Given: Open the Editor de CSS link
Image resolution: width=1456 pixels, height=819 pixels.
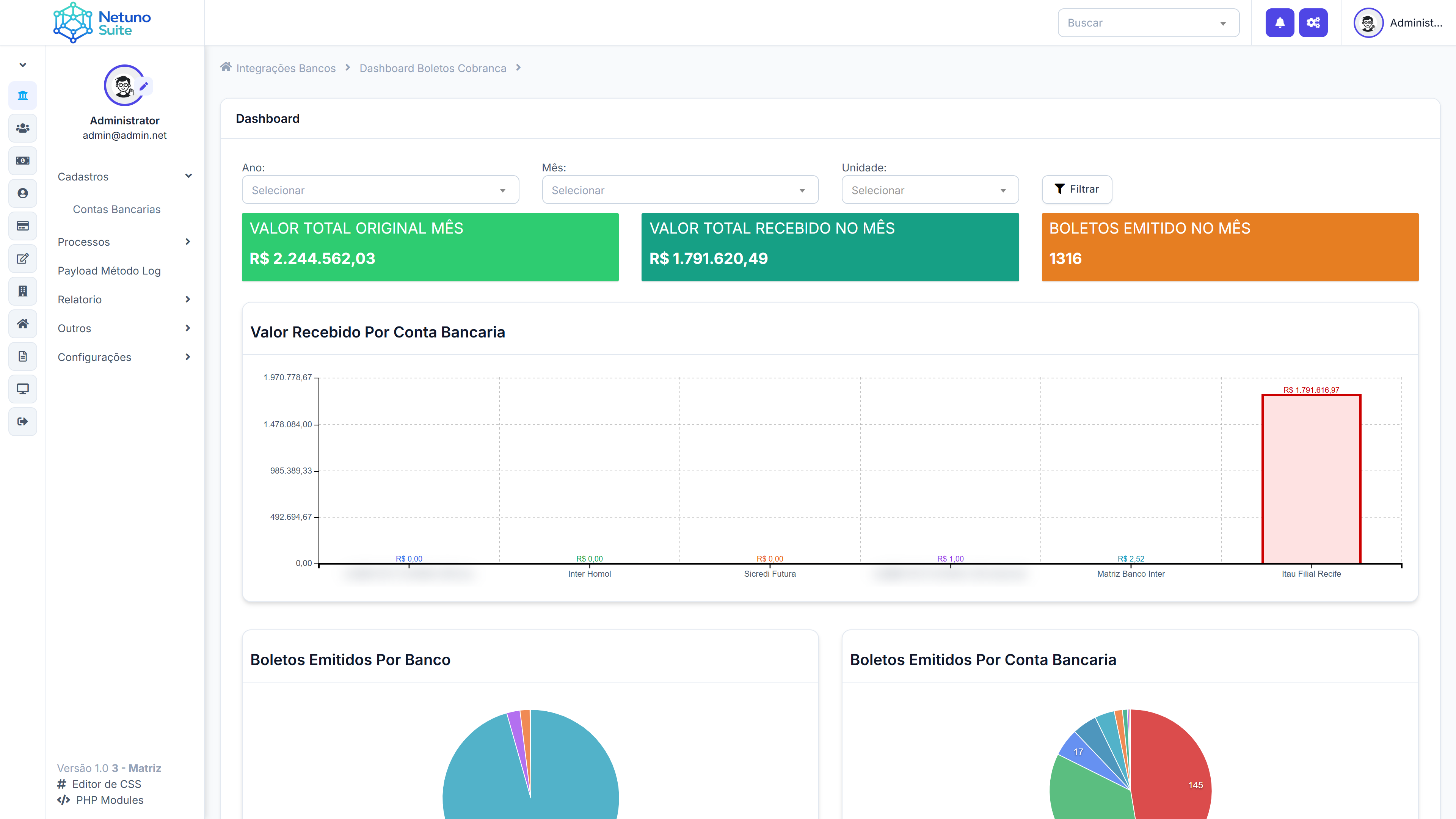Looking at the screenshot, I should [x=99, y=784].
